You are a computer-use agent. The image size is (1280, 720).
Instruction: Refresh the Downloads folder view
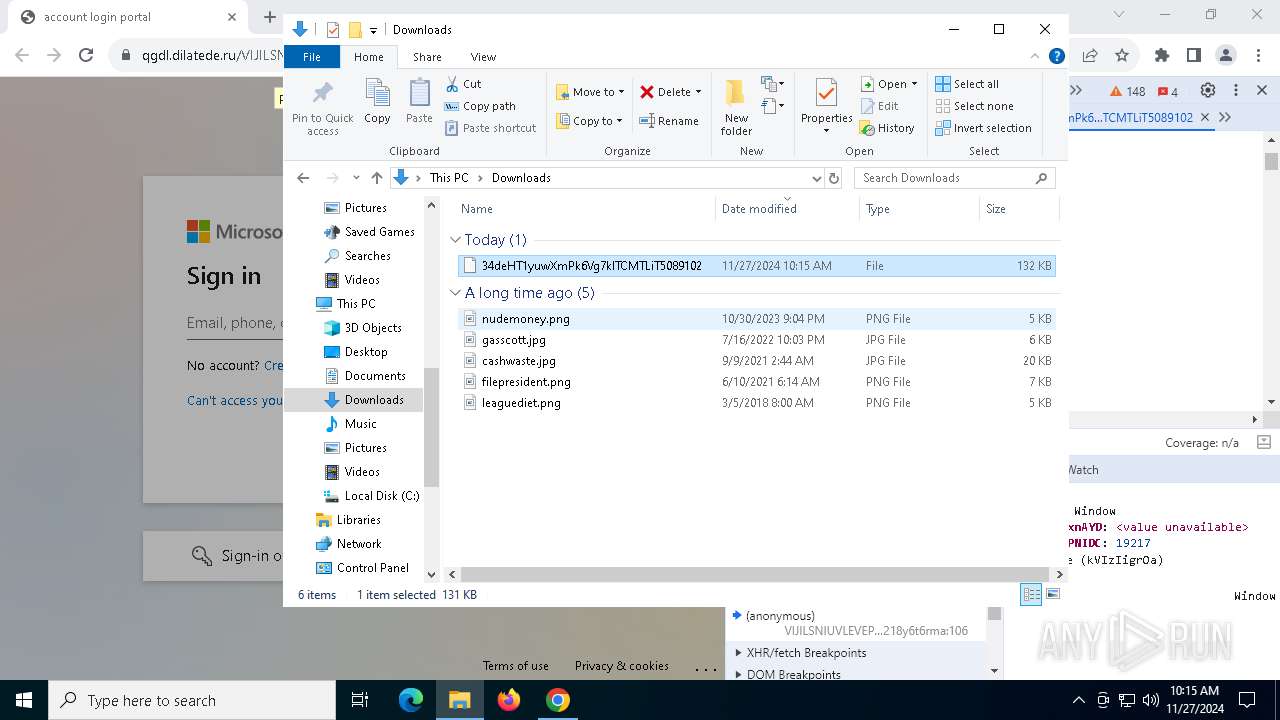834,178
